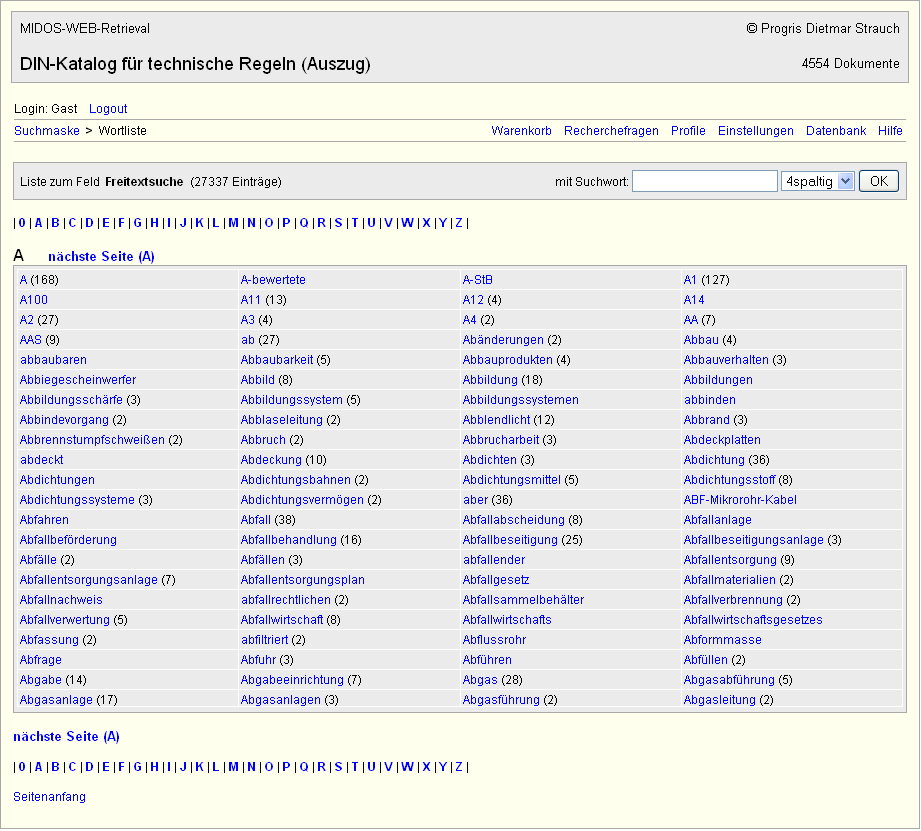Screen dimensions: 921x831
Task: Open the Hilfe help link
Action: click(890, 131)
